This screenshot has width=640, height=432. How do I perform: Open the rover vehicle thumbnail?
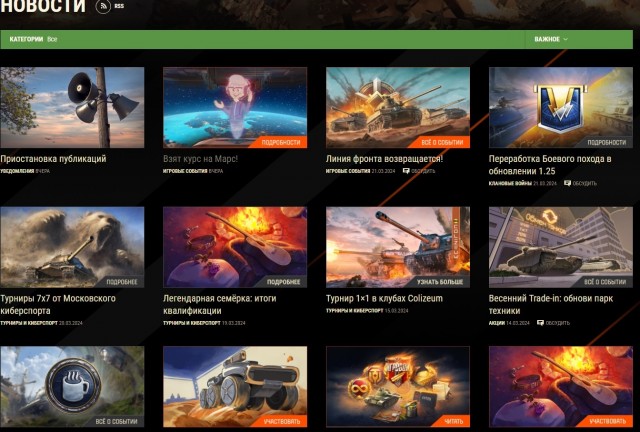click(235, 386)
